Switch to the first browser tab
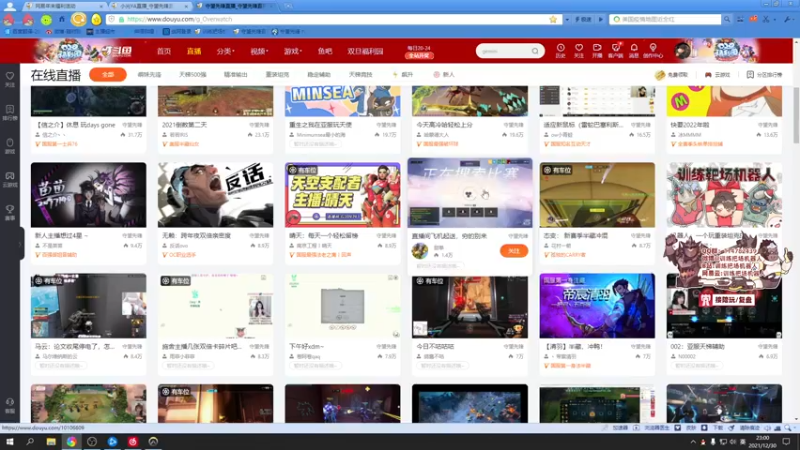 (64, 6)
